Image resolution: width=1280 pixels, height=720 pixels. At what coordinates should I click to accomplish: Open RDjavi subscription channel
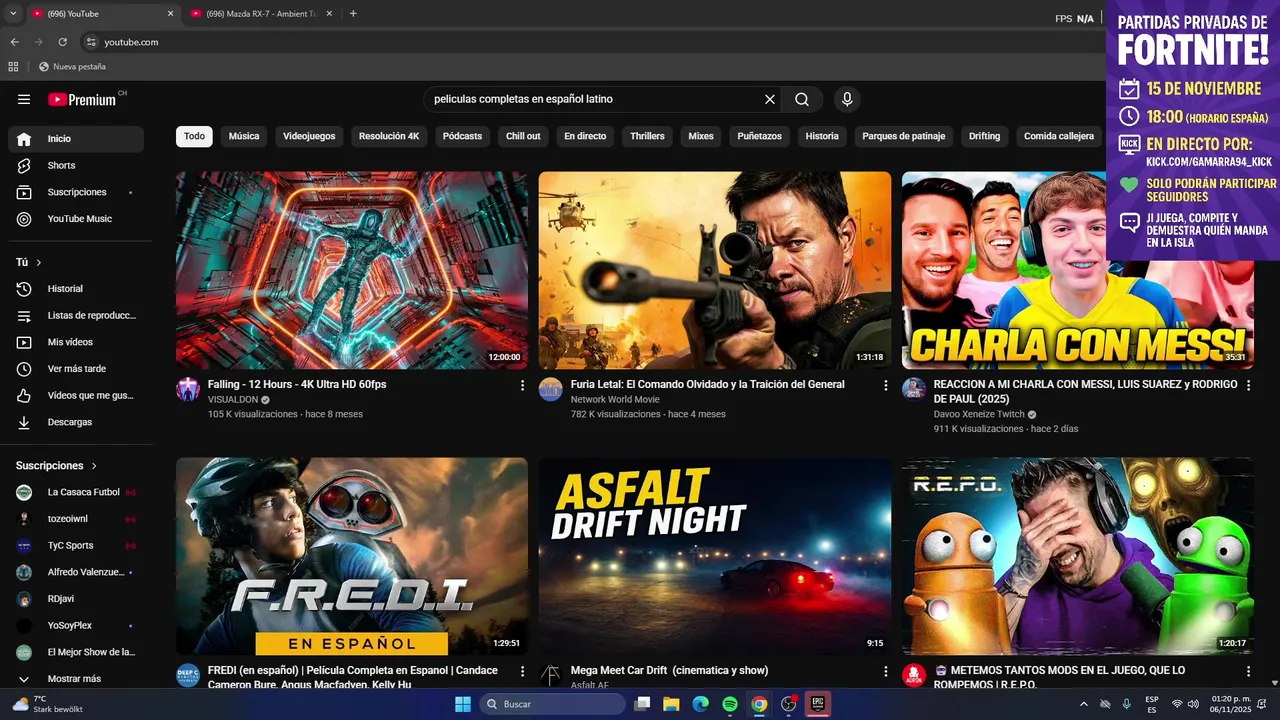(x=76, y=599)
